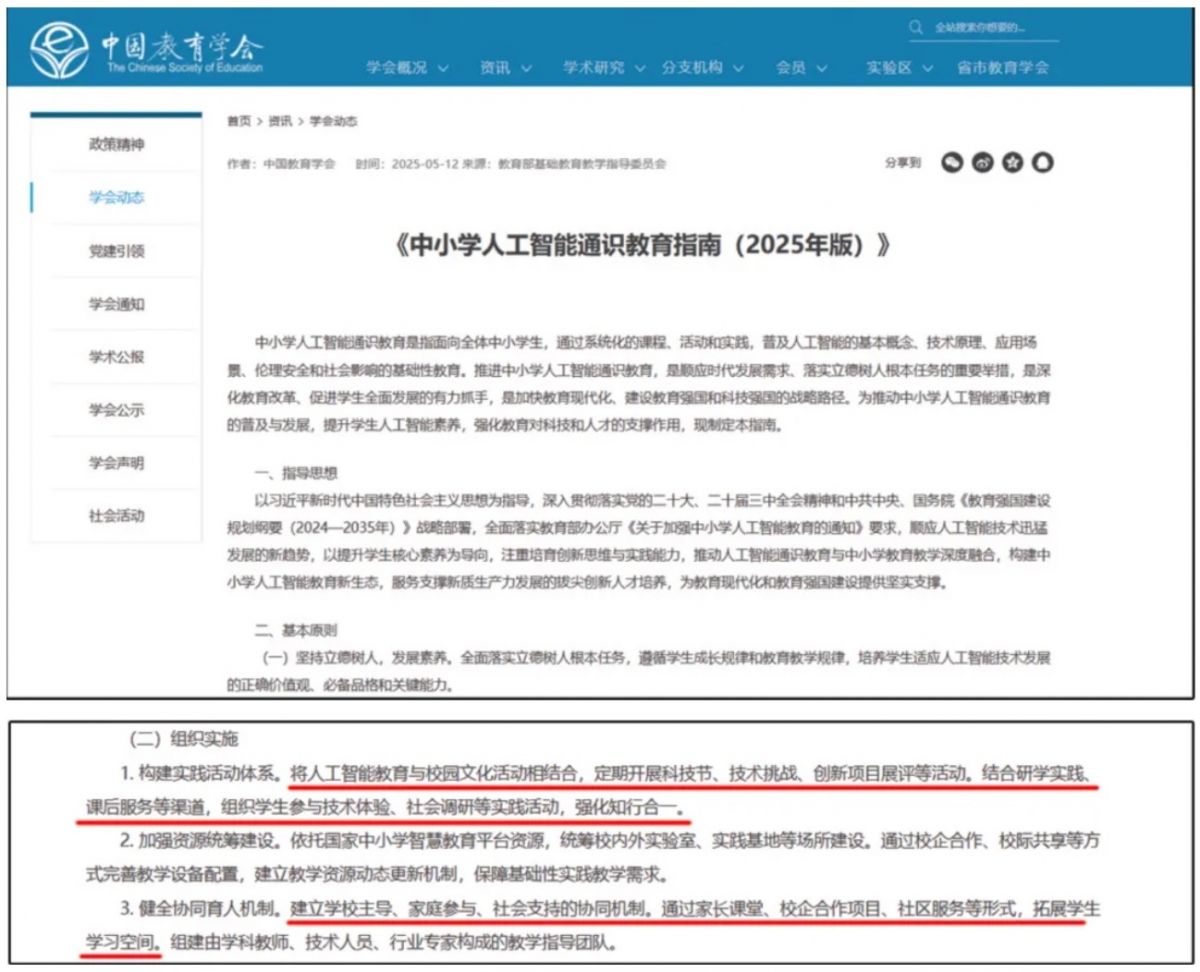Share the article to WeChat
Viewport: 1200px width, 972px height.
pyautogui.click(x=952, y=163)
